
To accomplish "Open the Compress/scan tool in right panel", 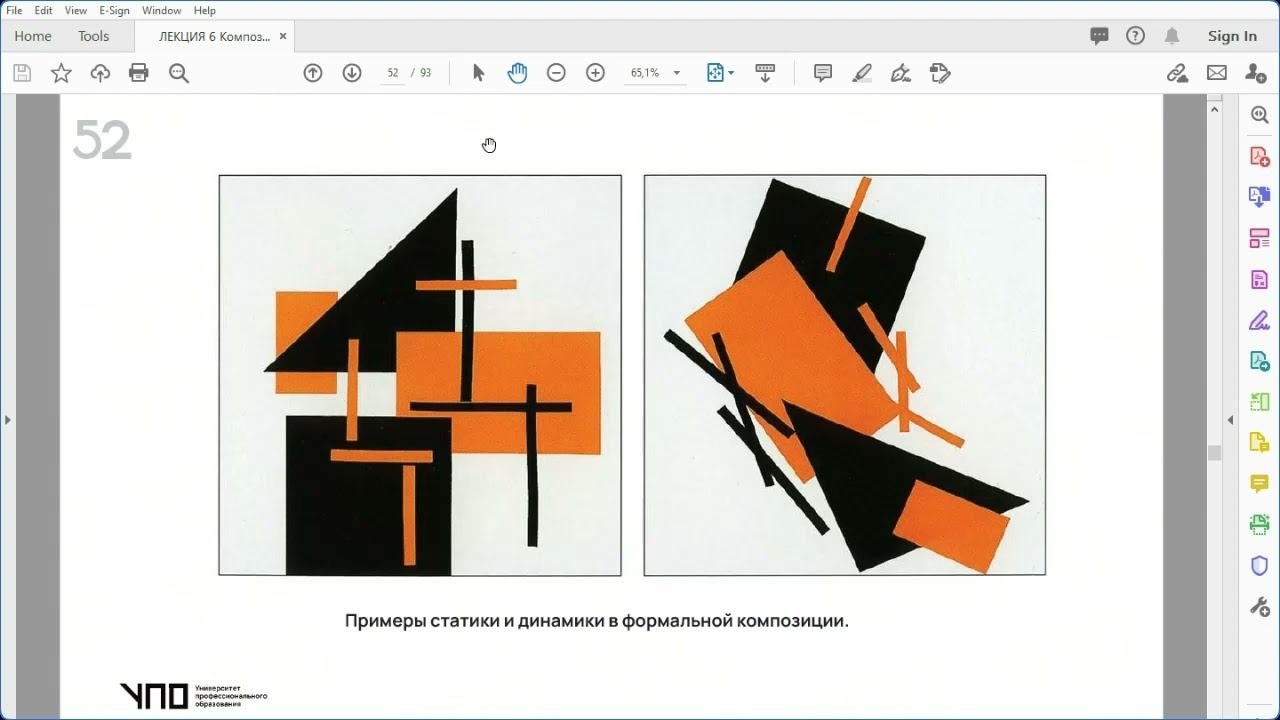I will coord(1260,402).
